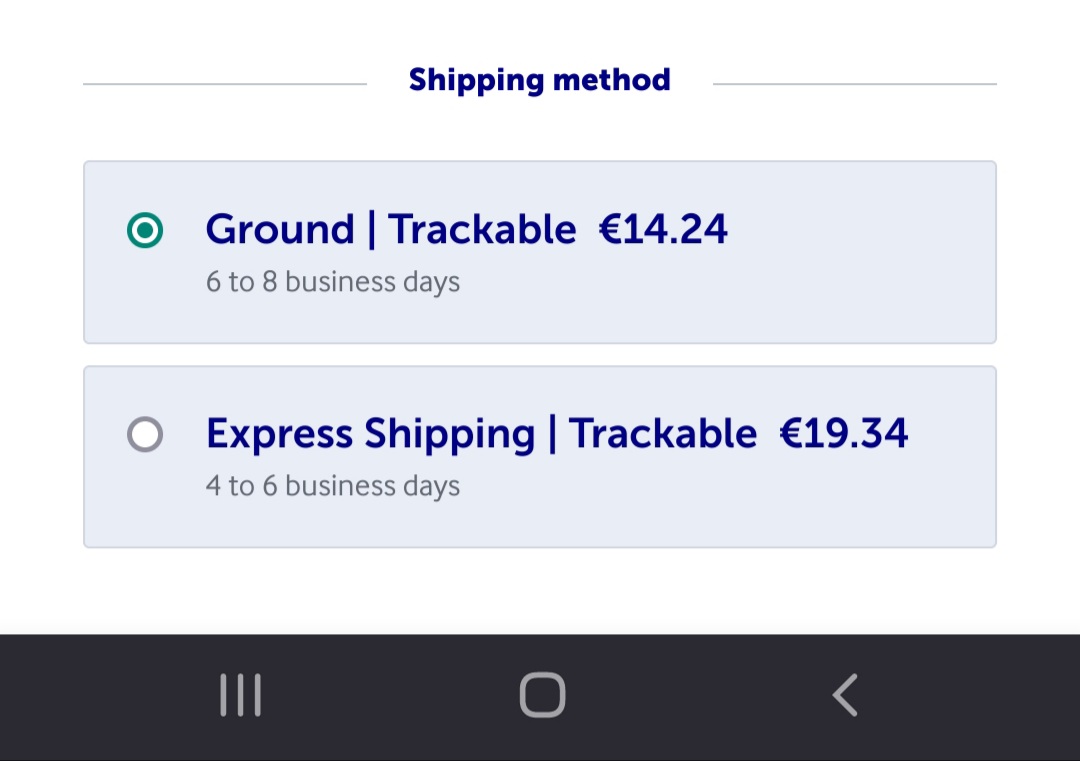Click the €19.34 shipping price
Viewport: 1080px width, 761px height.
(843, 434)
